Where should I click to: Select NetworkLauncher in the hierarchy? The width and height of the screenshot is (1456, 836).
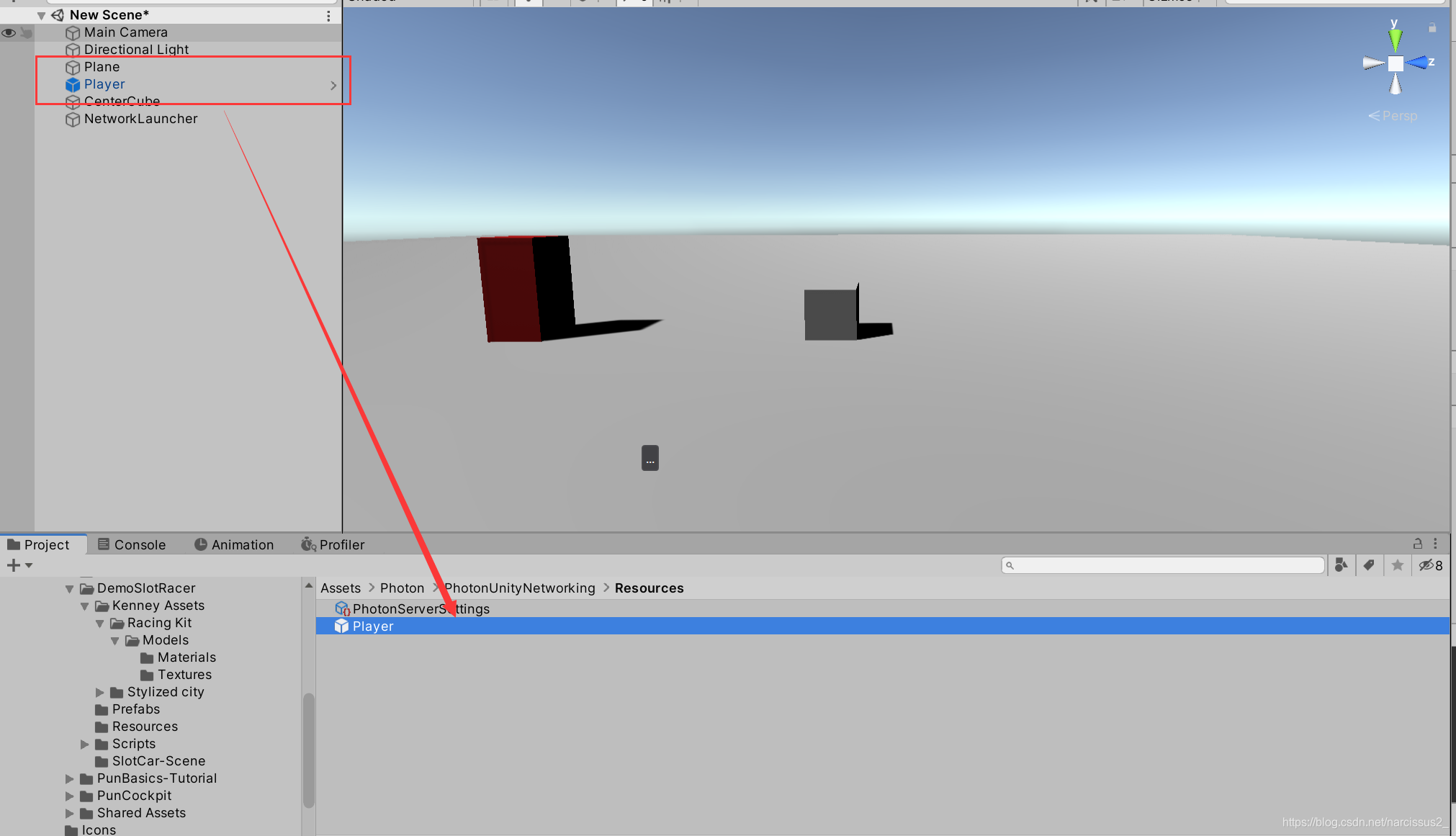click(x=140, y=119)
